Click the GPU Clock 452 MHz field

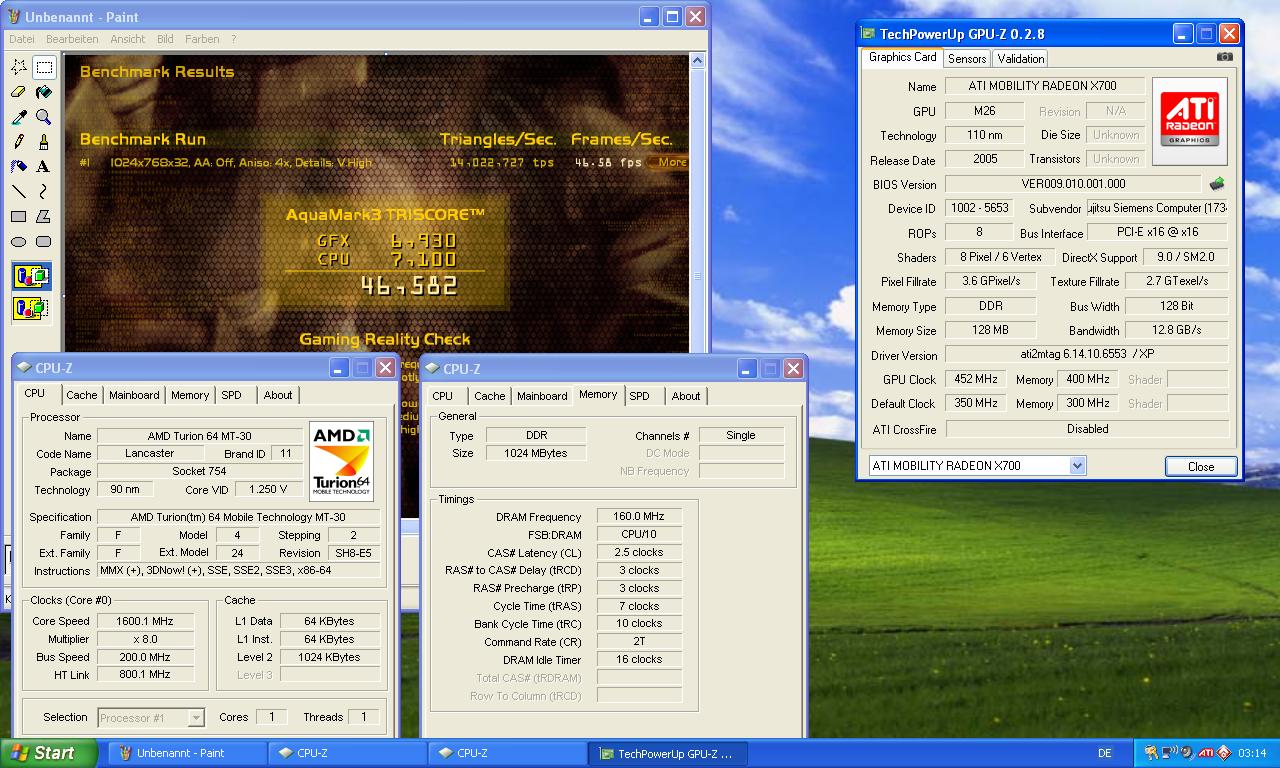(x=976, y=379)
